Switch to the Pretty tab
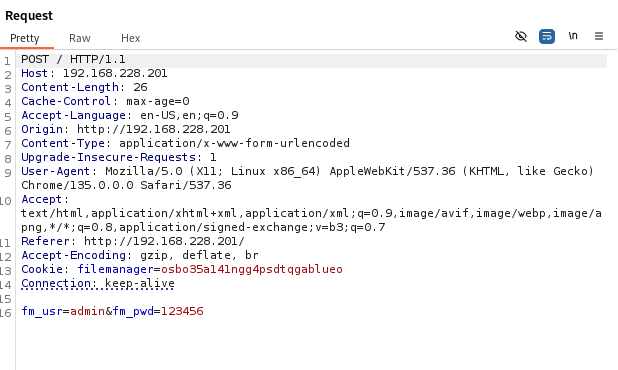The width and height of the screenshot is (618, 370). point(25,38)
